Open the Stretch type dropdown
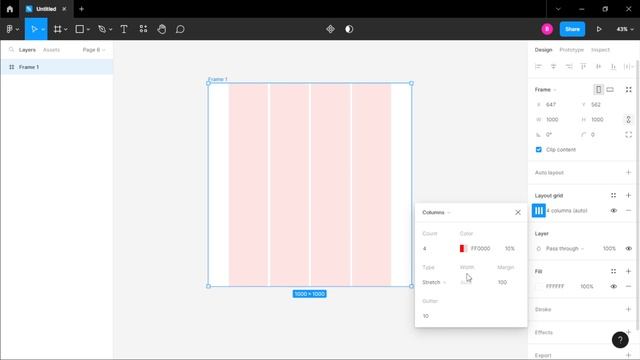The height and width of the screenshot is (360, 640). [x=434, y=282]
